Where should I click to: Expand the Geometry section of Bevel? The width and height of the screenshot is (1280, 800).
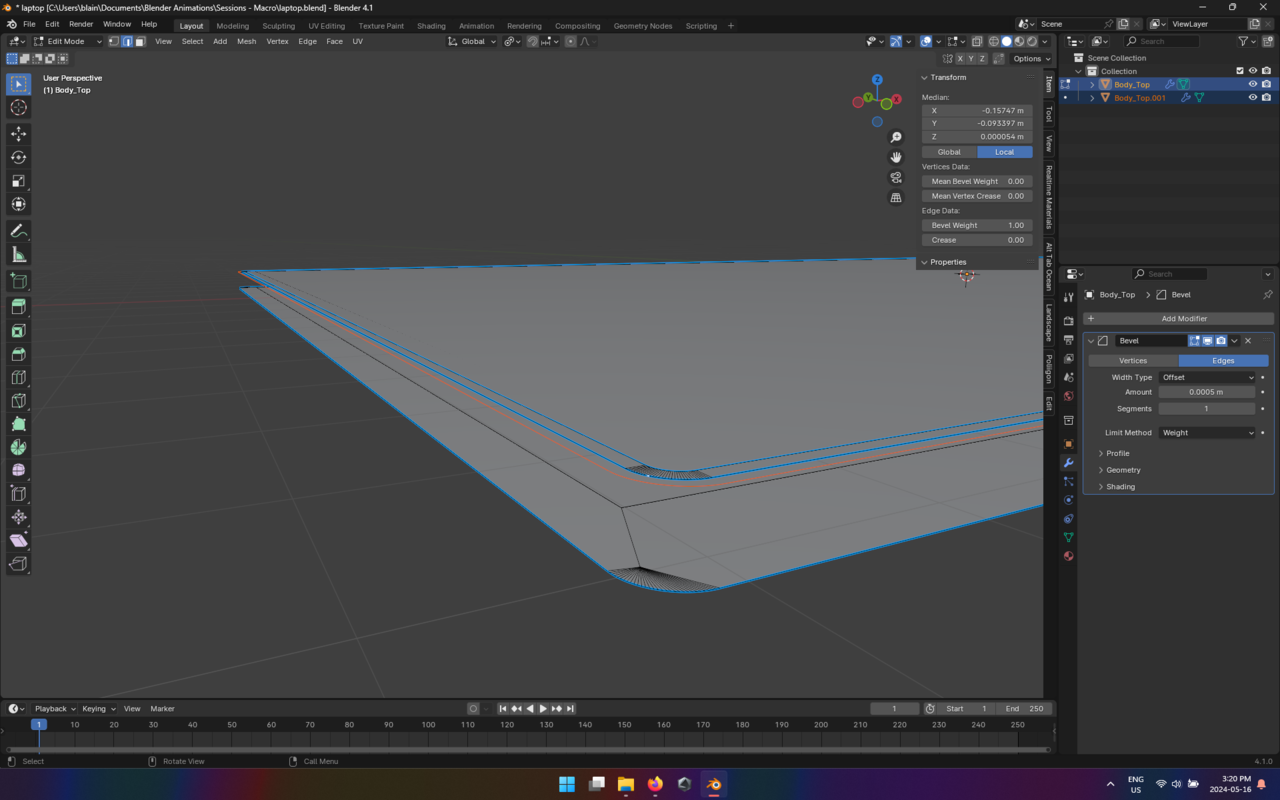point(1123,470)
